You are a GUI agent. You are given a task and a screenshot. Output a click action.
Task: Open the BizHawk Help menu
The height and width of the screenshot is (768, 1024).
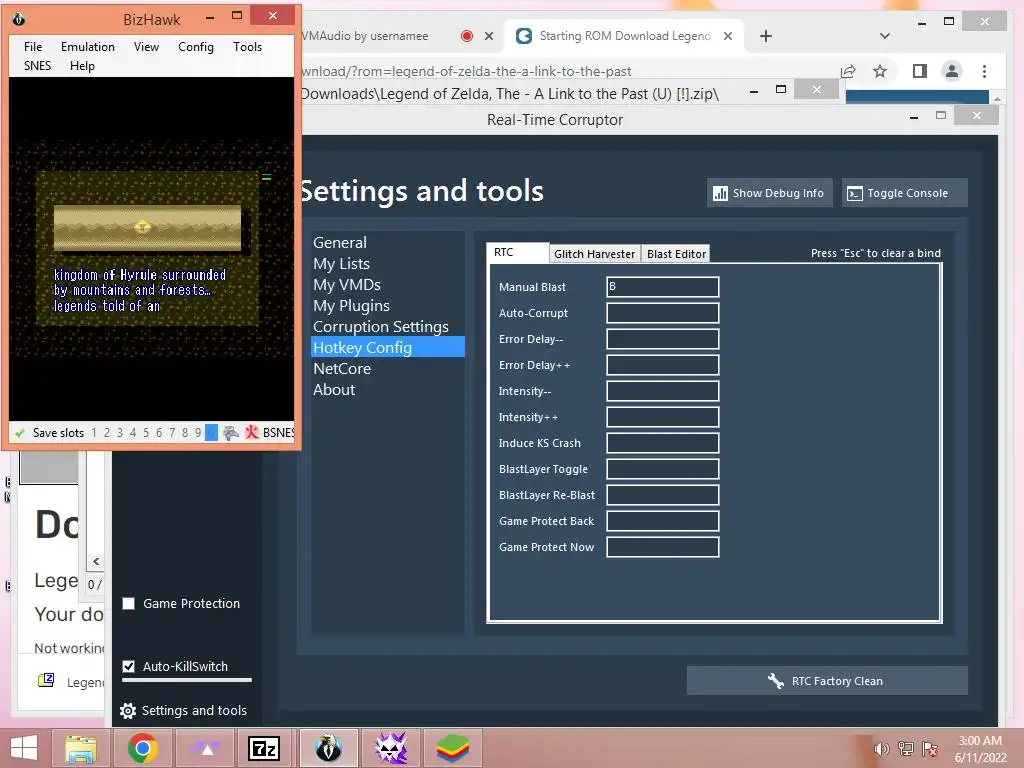(x=82, y=65)
